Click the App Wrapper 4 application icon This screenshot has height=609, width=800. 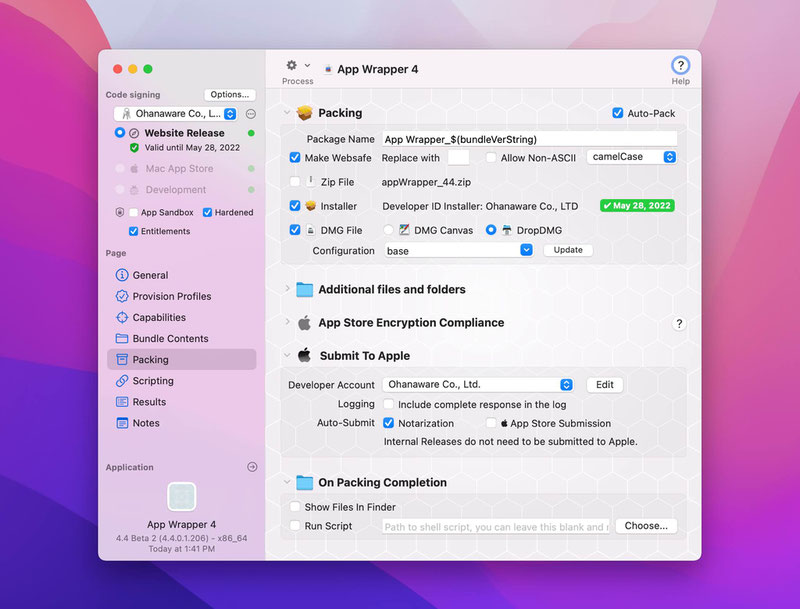click(182, 496)
